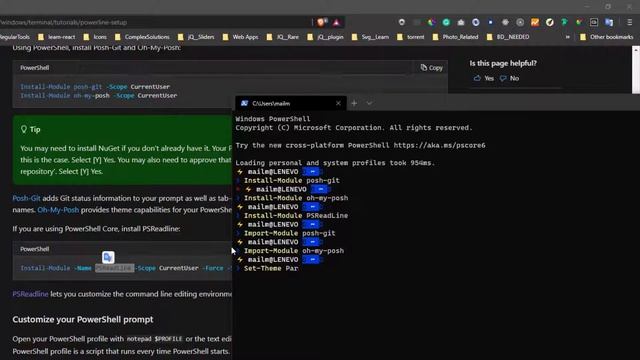Click the teal circle extension icon
640x360 pixels.
[446, 22]
